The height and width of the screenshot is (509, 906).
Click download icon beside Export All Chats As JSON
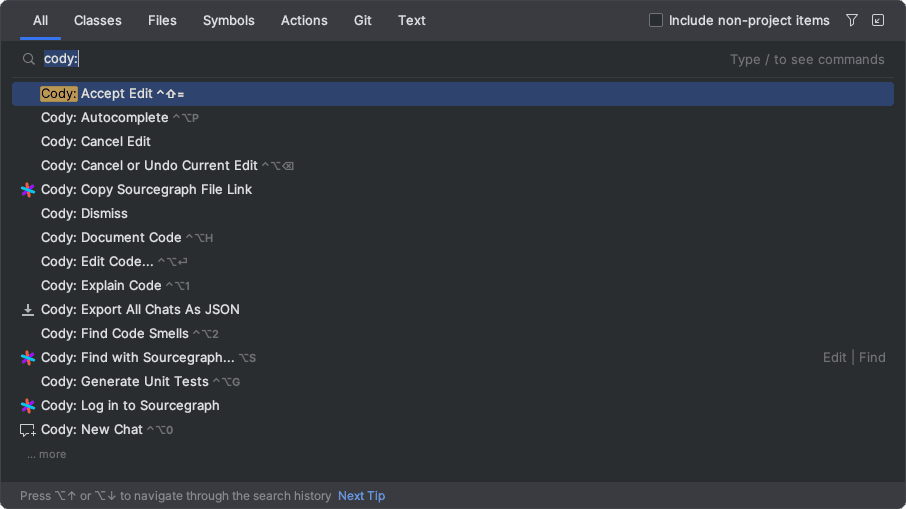pos(28,310)
